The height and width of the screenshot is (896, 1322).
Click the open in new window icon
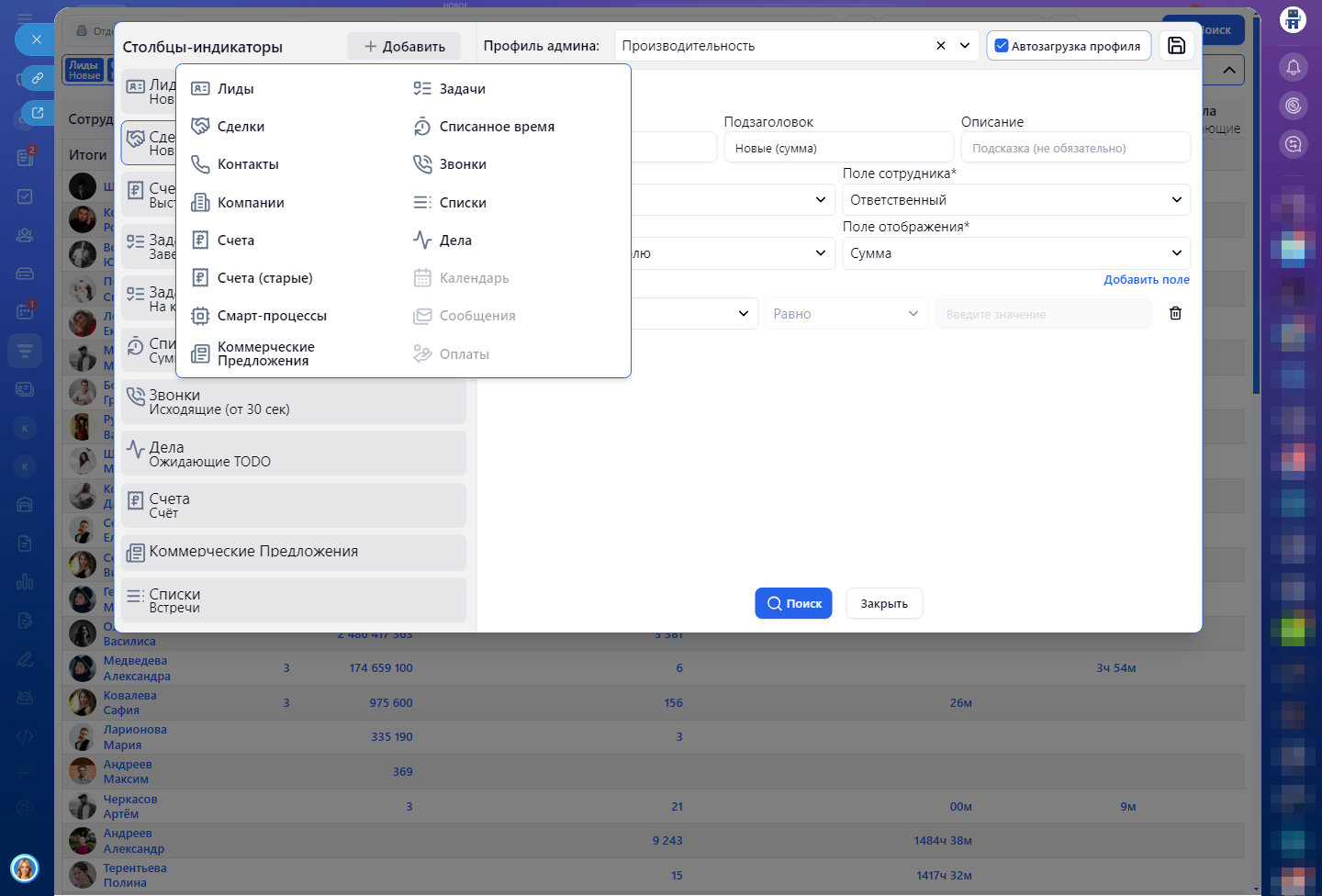click(37, 113)
